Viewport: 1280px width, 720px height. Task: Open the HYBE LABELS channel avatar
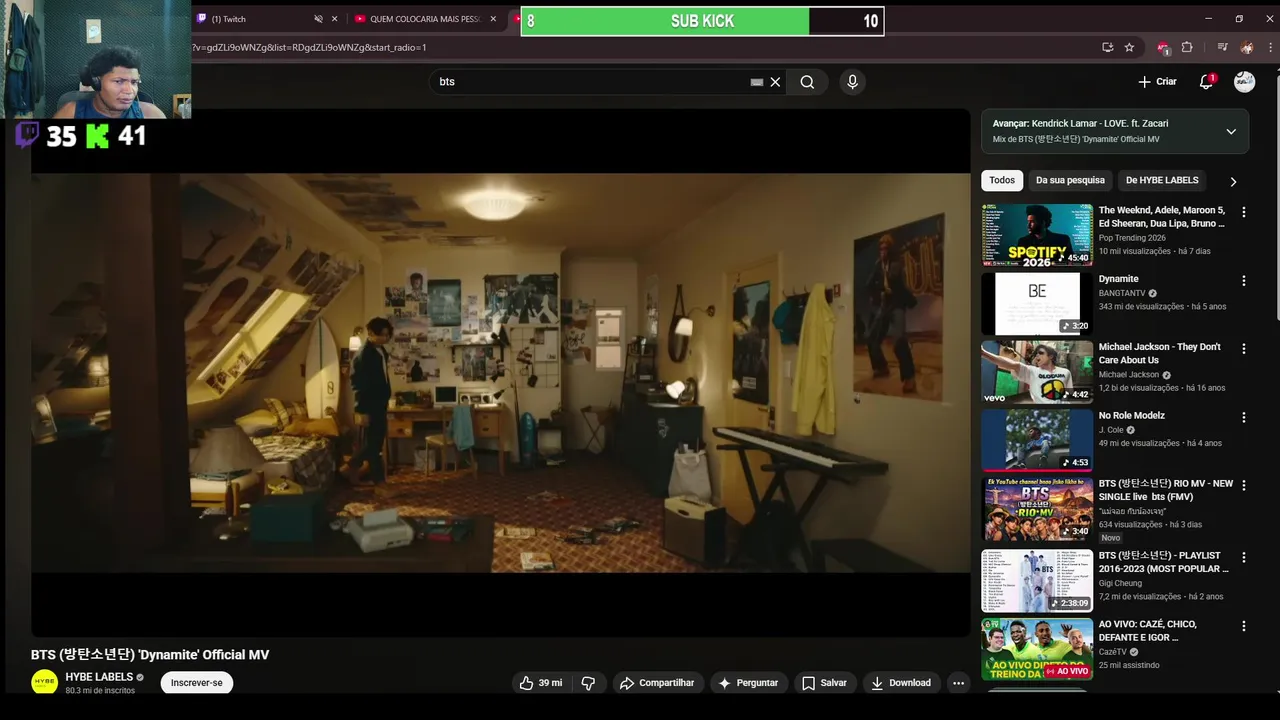point(44,682)
